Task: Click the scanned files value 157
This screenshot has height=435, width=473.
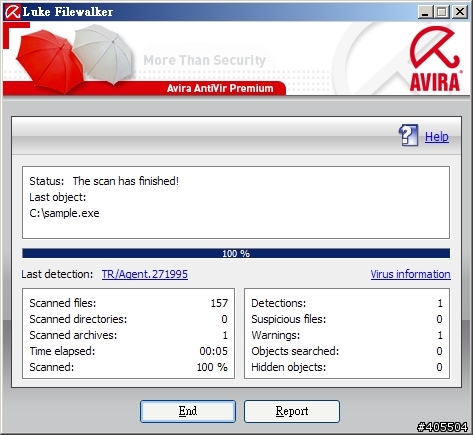Action: coord(219,303)
